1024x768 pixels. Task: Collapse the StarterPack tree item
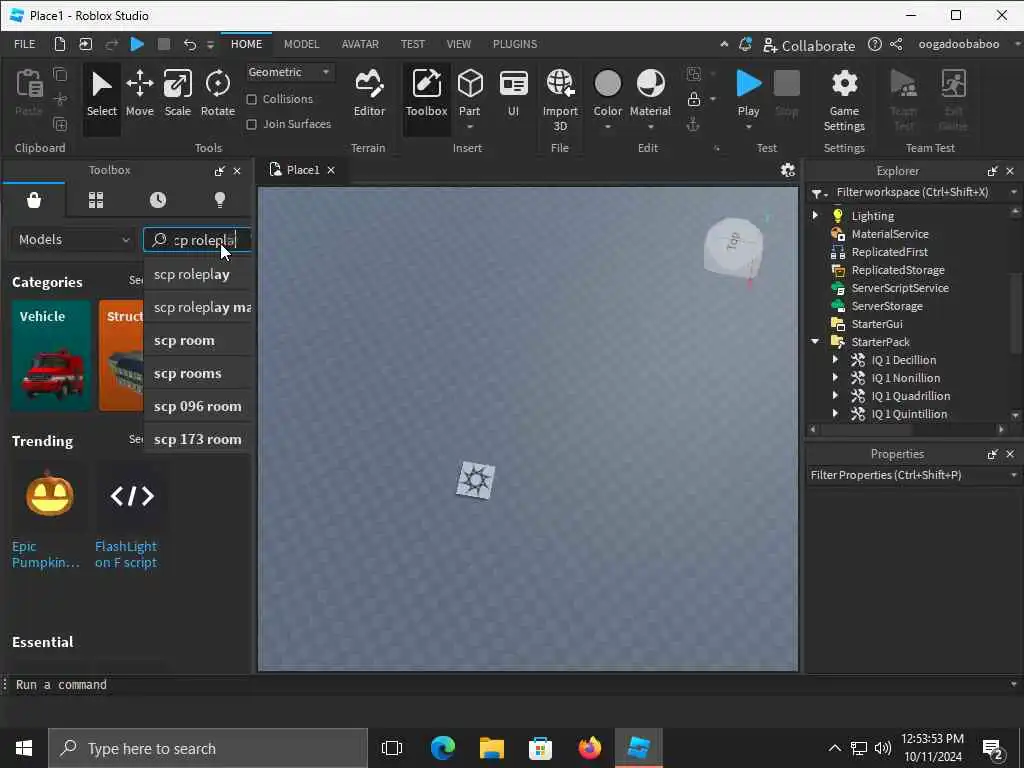point(815,341)
